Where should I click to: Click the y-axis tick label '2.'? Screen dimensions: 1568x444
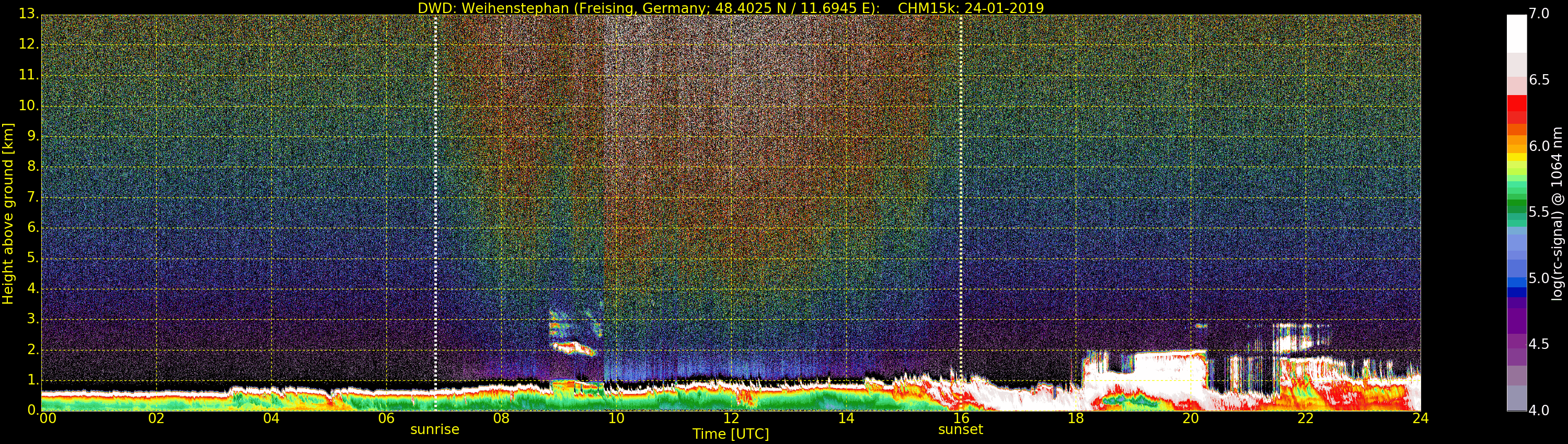click(33, 349)
